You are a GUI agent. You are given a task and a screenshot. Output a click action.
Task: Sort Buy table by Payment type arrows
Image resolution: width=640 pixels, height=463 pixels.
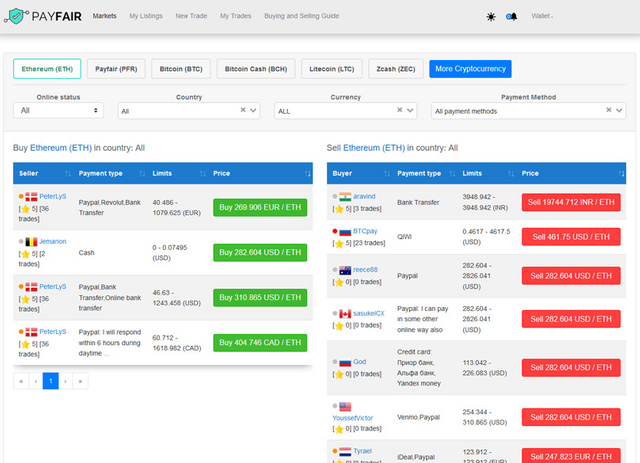pos(142,174)
